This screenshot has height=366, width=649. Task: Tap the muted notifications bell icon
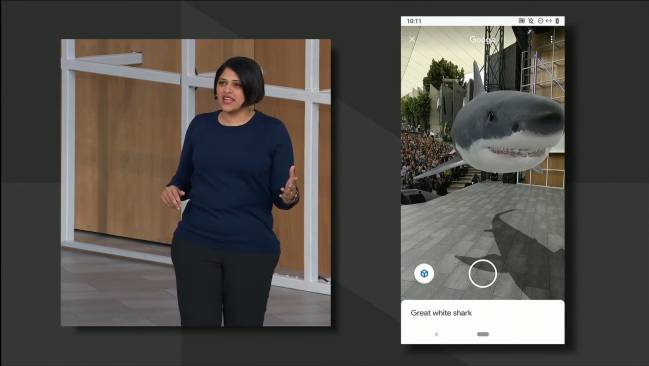[531, 21]
